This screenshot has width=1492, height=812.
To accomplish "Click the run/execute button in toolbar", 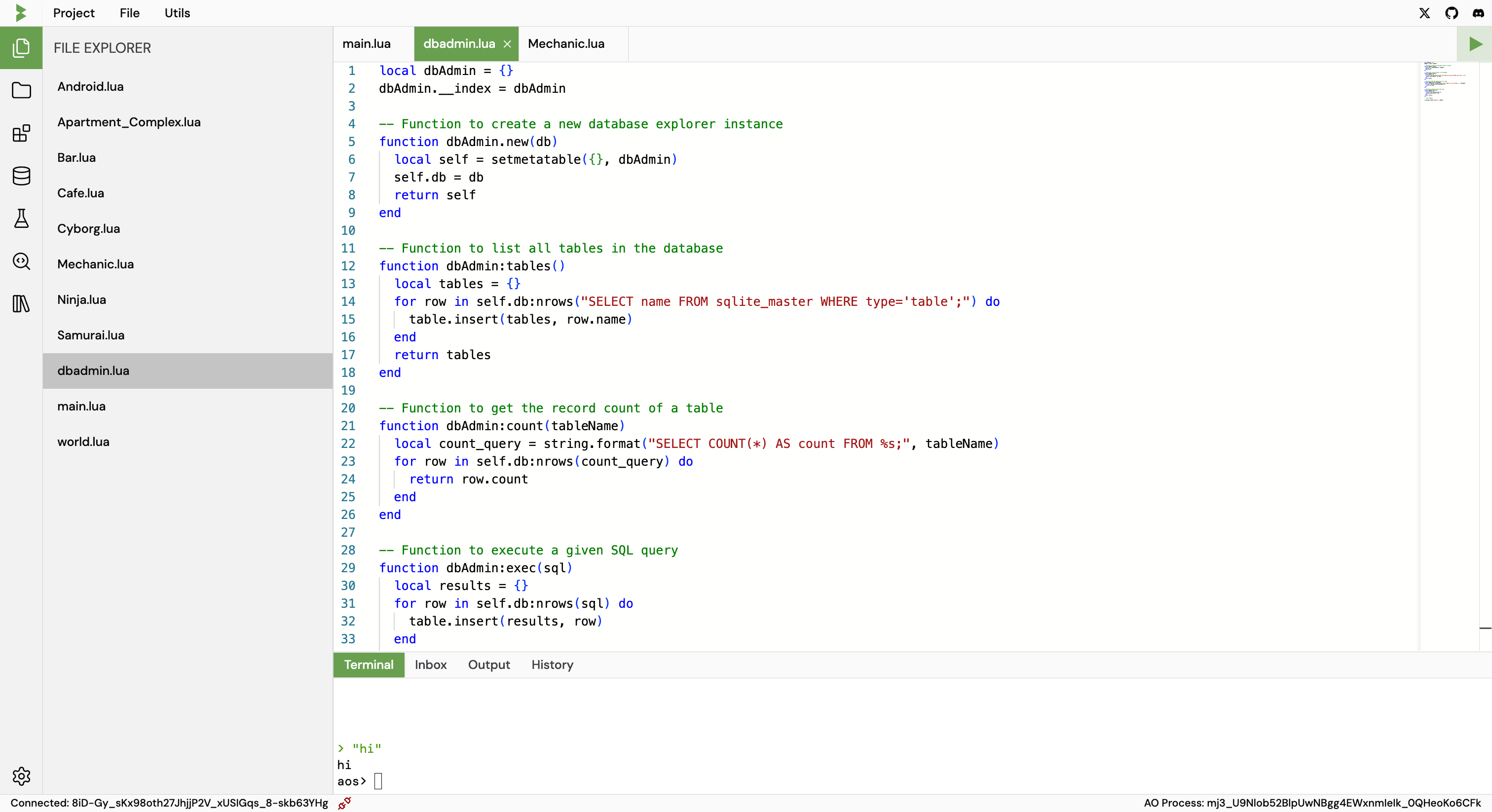I will pos(1476,44).
